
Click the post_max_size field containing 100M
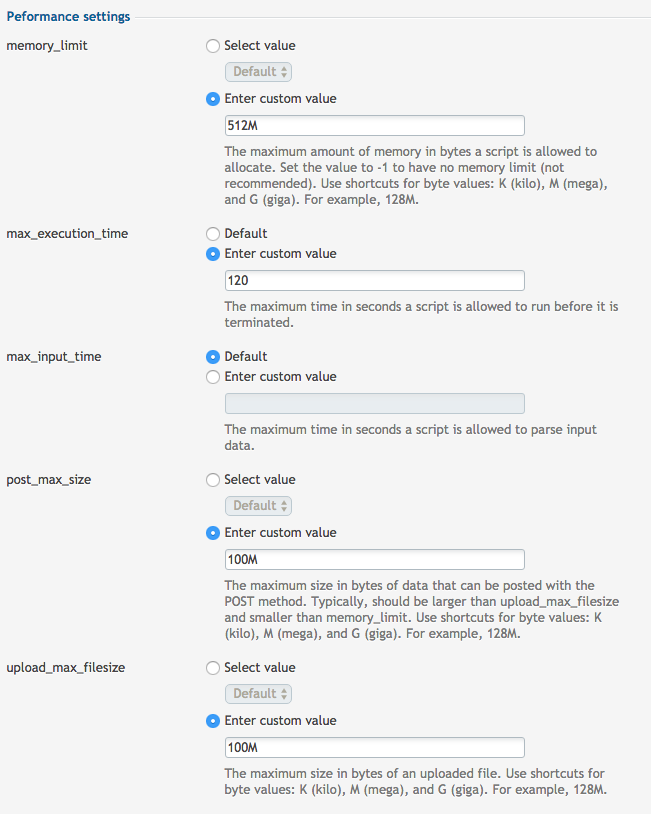click(x=375, y=560)
